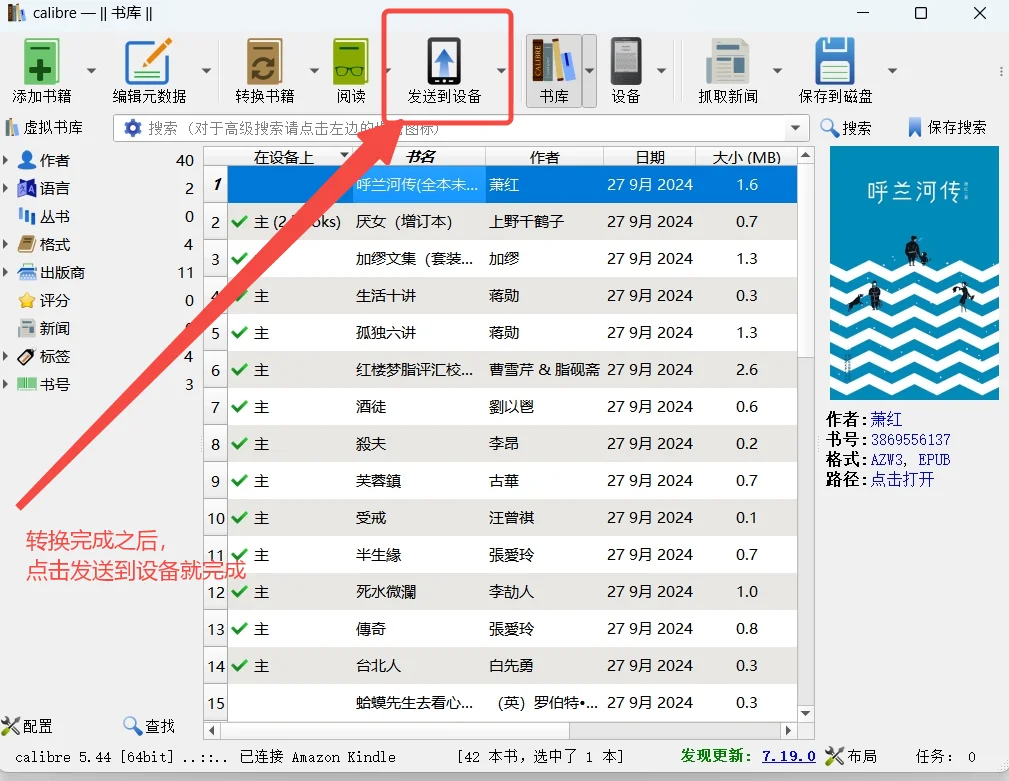
Task: Expand the Authors (作者) category
Action: 6,160
